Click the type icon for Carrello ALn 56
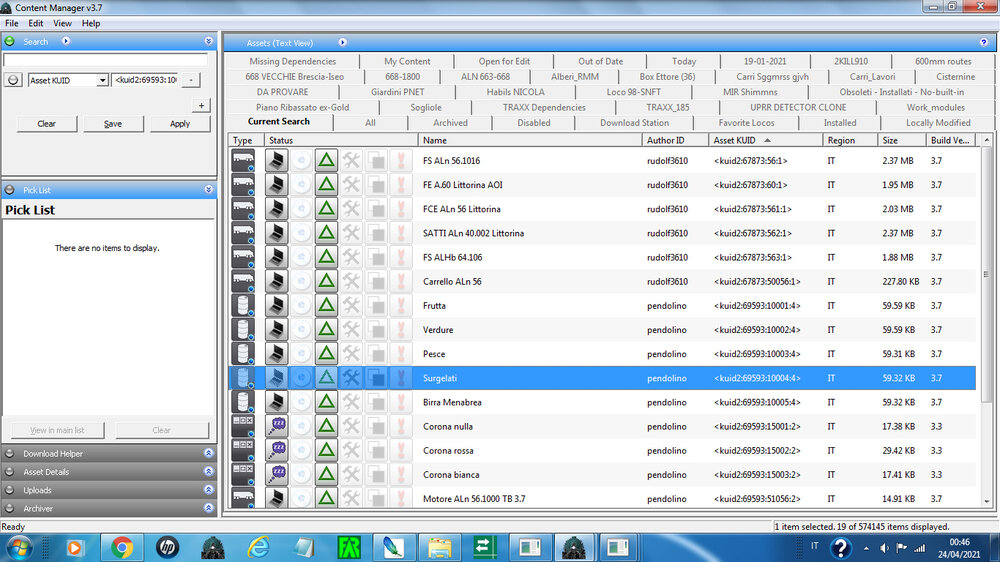The image size is (1000, 562). pos(243,281)
